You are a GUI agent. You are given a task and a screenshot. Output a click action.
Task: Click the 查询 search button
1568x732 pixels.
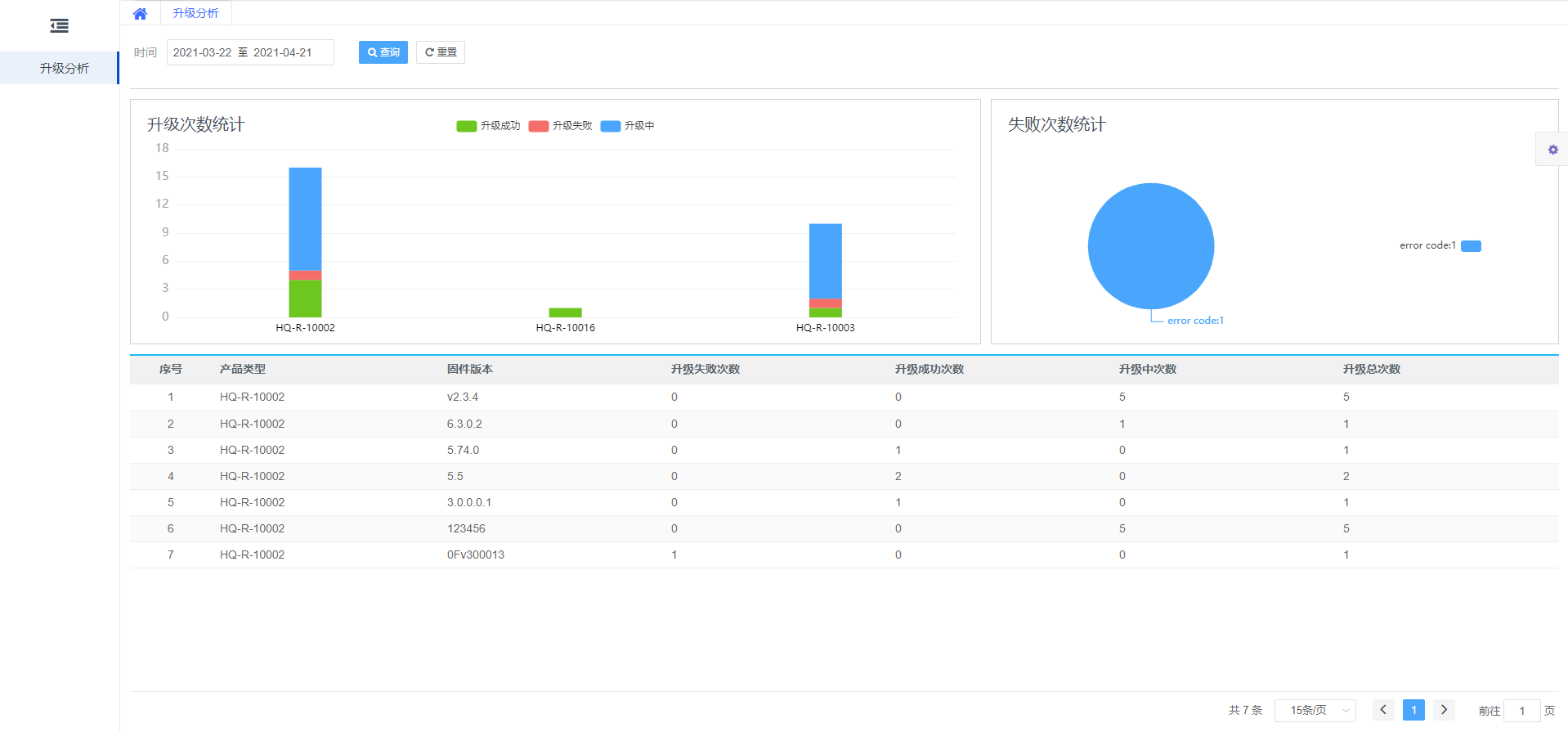[x=383, y=52]
